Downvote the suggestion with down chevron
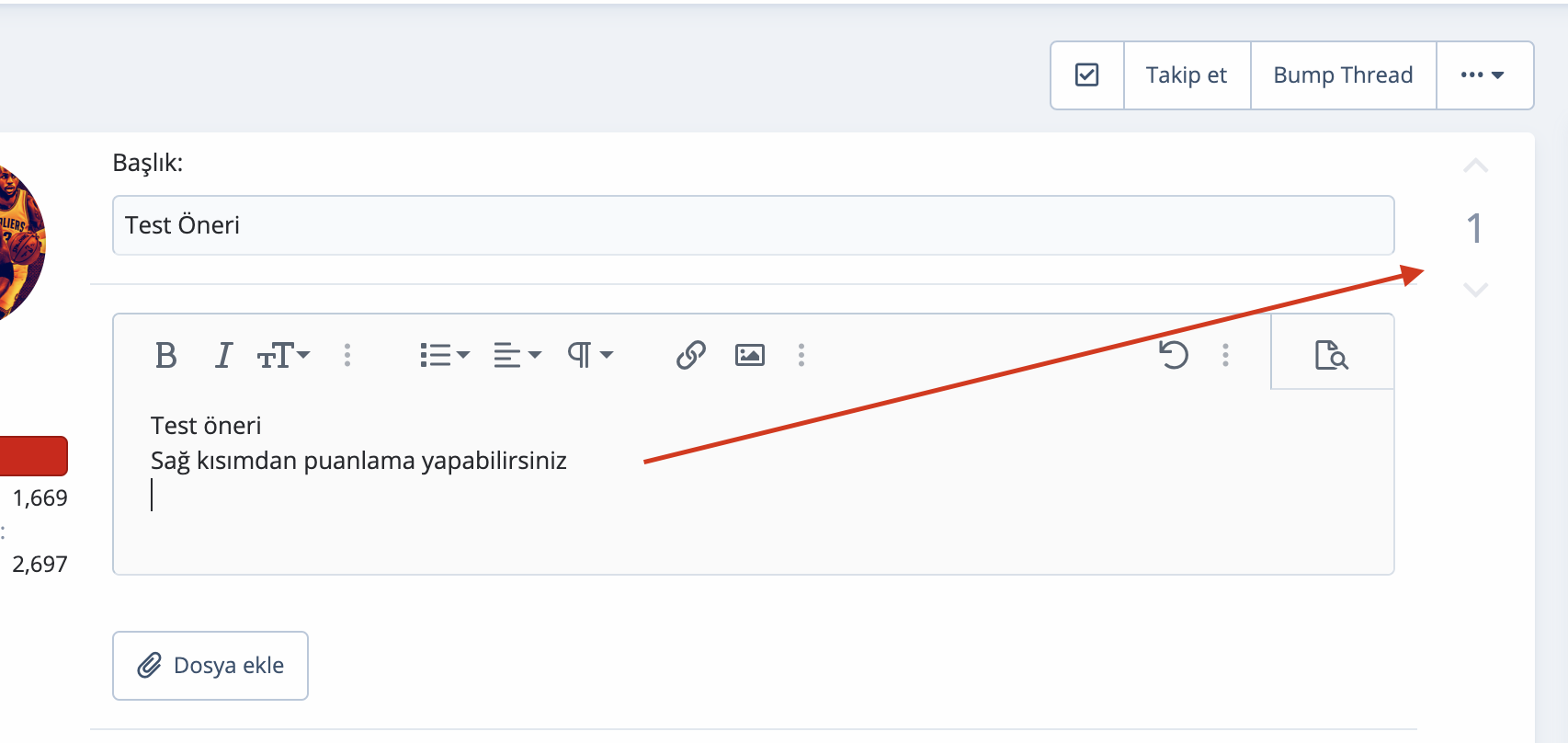Viewport: 1568px width, 743px height. 1475,290
